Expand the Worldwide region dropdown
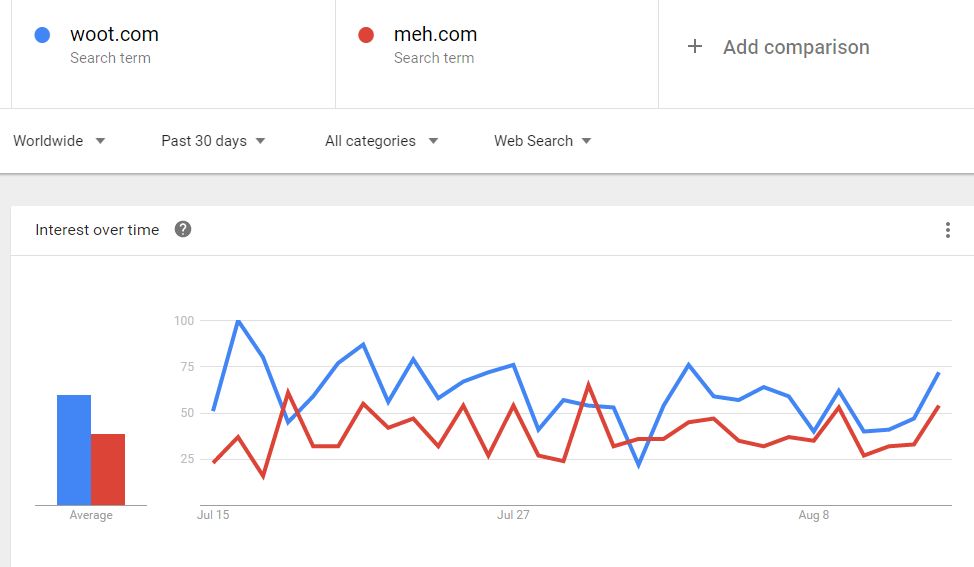This screenshot has width=974, height=567. pyautogui.click(x=59, y=141)
